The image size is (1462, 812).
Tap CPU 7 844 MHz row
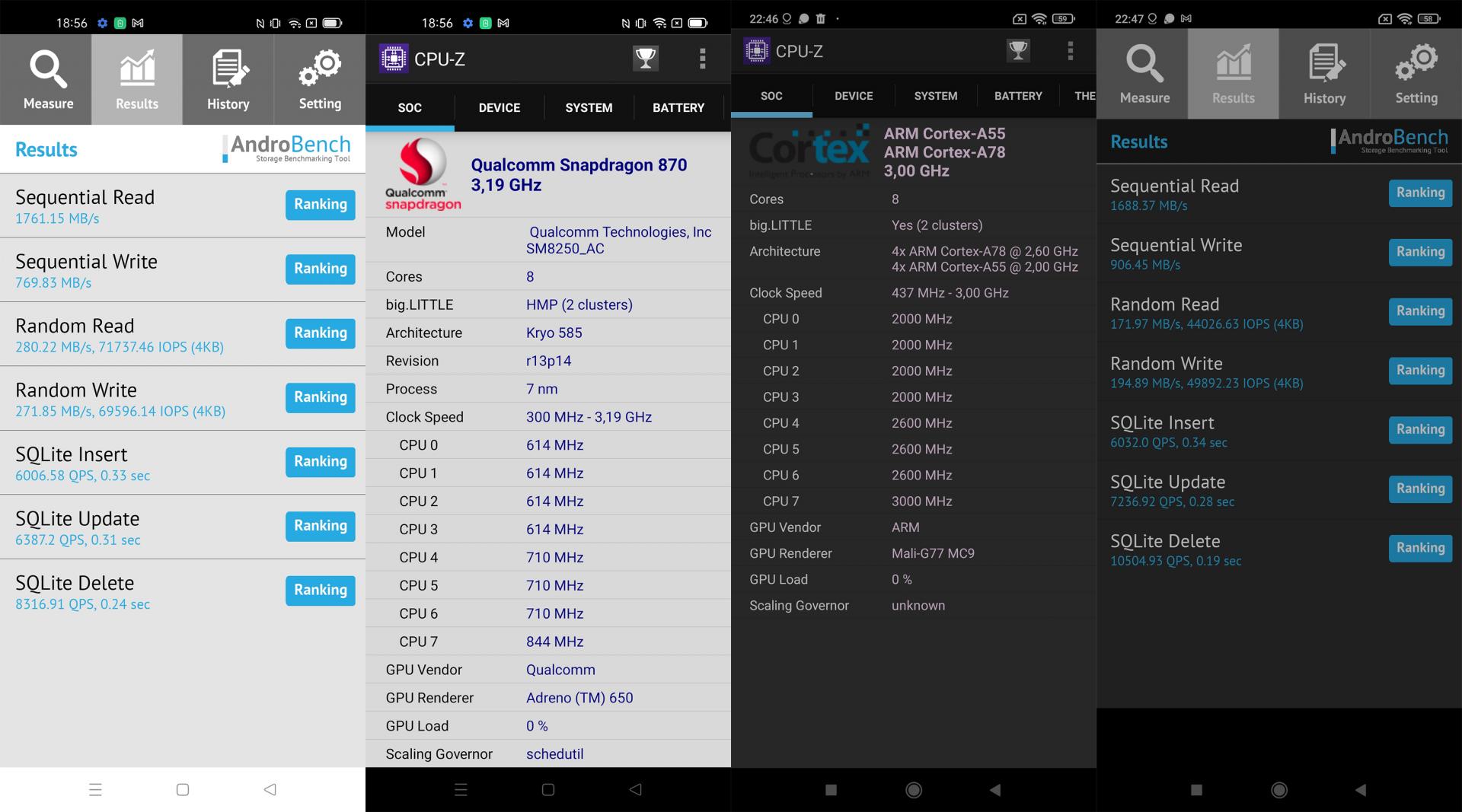coord(548,642)
